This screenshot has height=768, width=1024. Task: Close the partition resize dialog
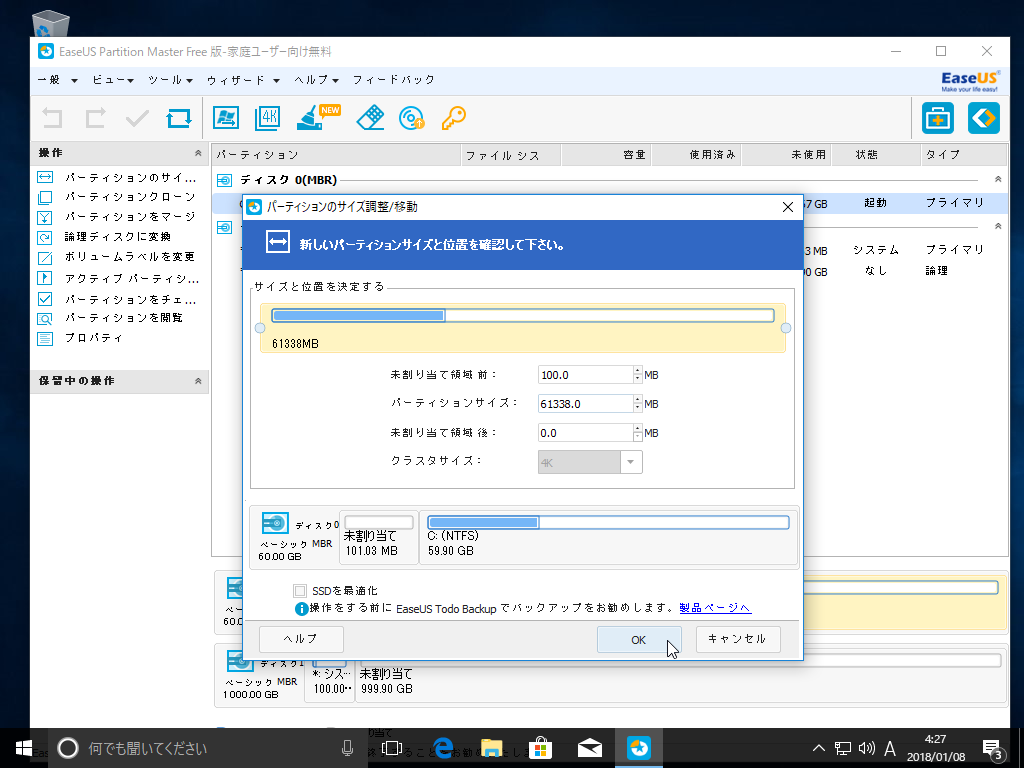click(x=788, y=207)
